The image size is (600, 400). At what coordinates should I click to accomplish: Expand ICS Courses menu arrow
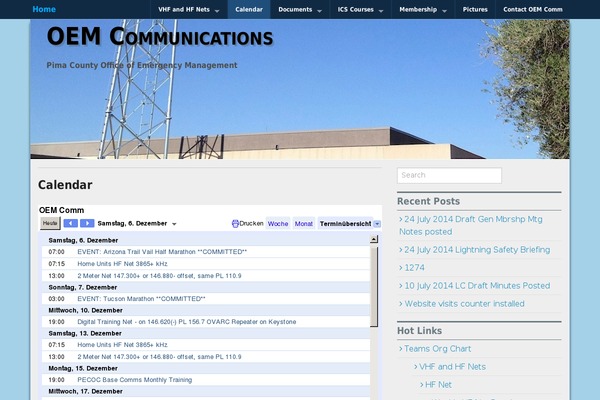381,11
